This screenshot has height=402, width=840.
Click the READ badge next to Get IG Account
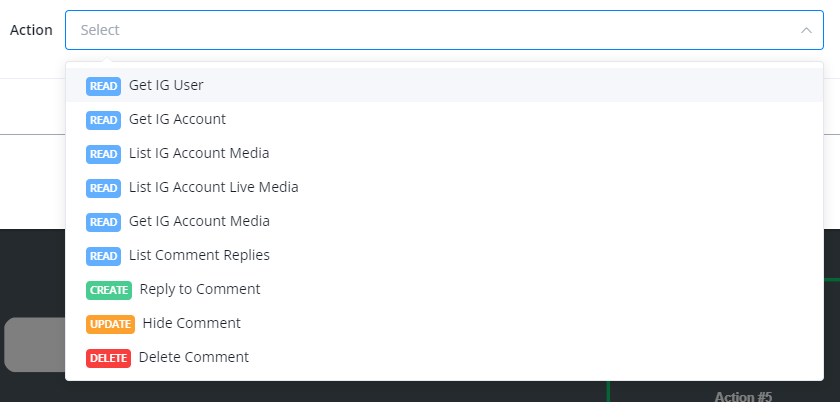(104, 120)
